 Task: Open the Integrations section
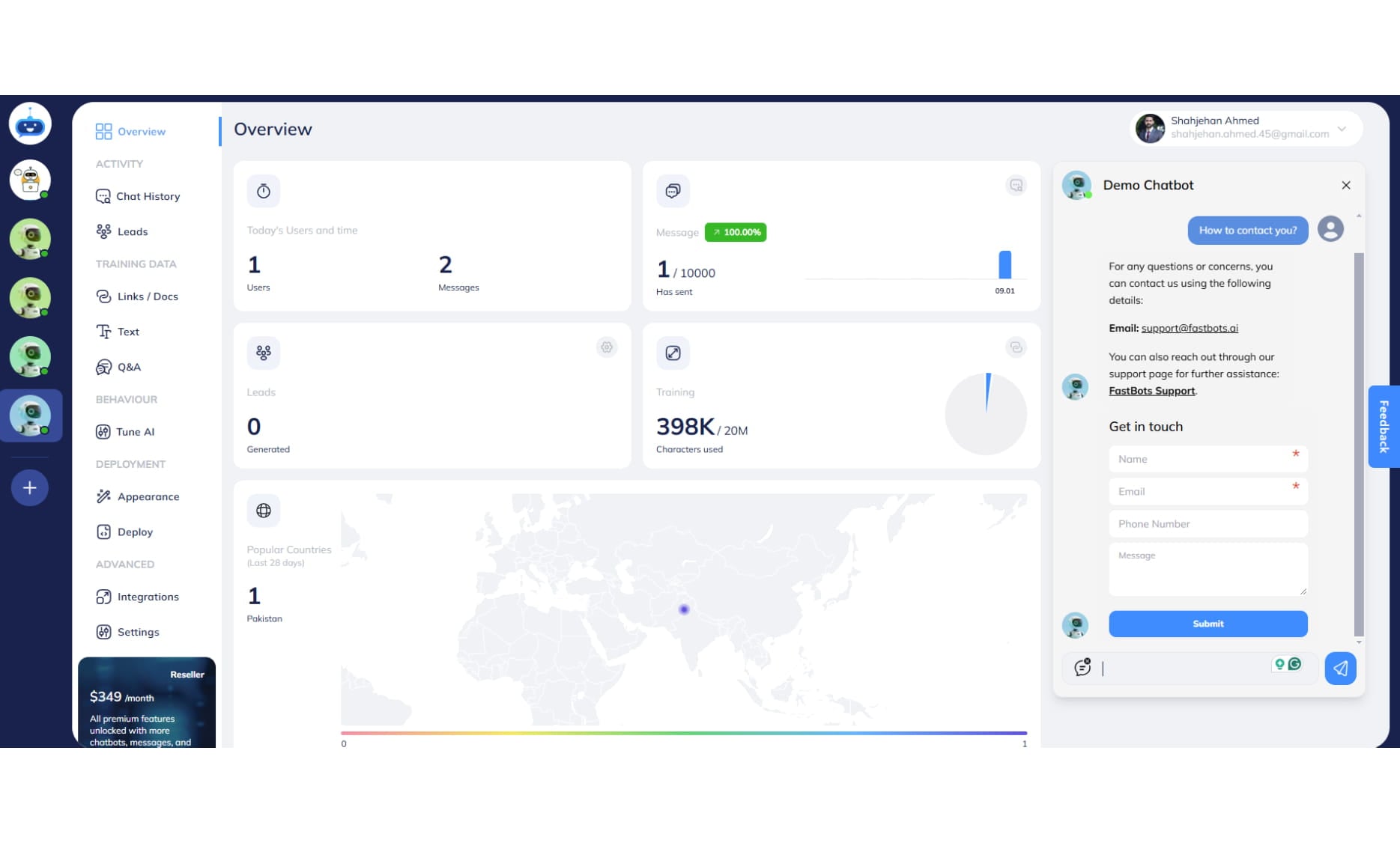pos(148,597)
